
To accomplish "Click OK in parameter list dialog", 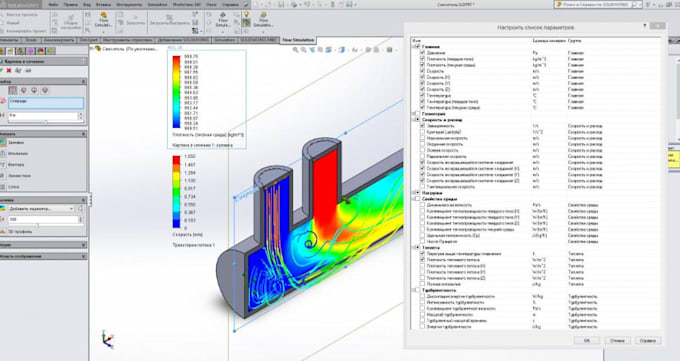I will coord(587,341).
